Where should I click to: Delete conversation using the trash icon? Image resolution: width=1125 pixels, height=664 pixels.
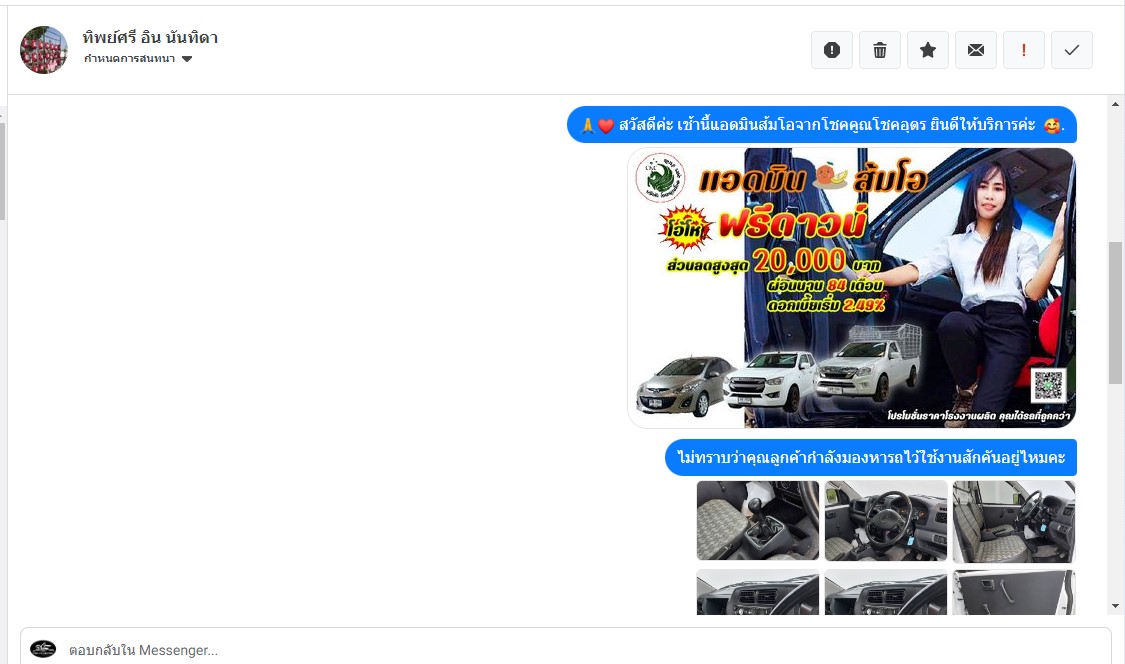[880, 50]
